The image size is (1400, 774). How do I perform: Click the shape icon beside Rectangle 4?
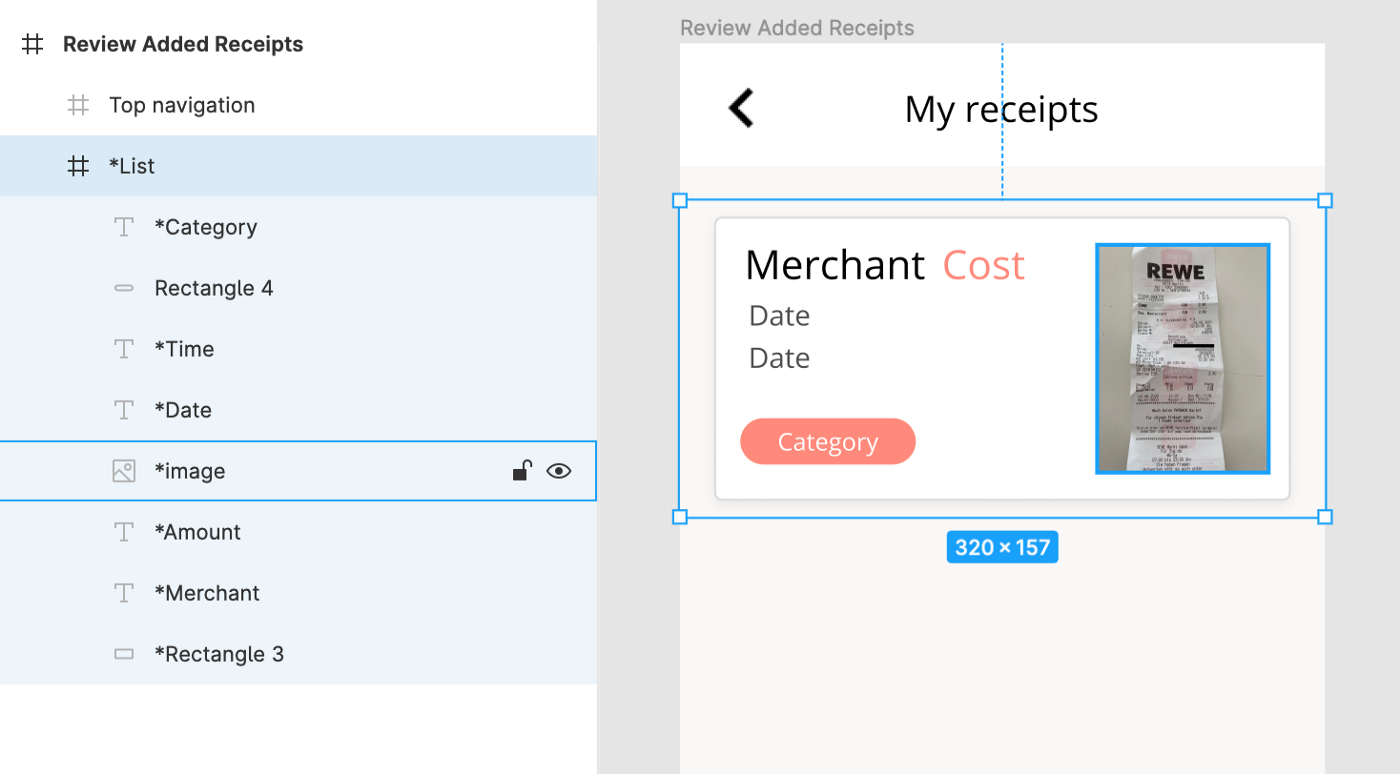(124, 288)
